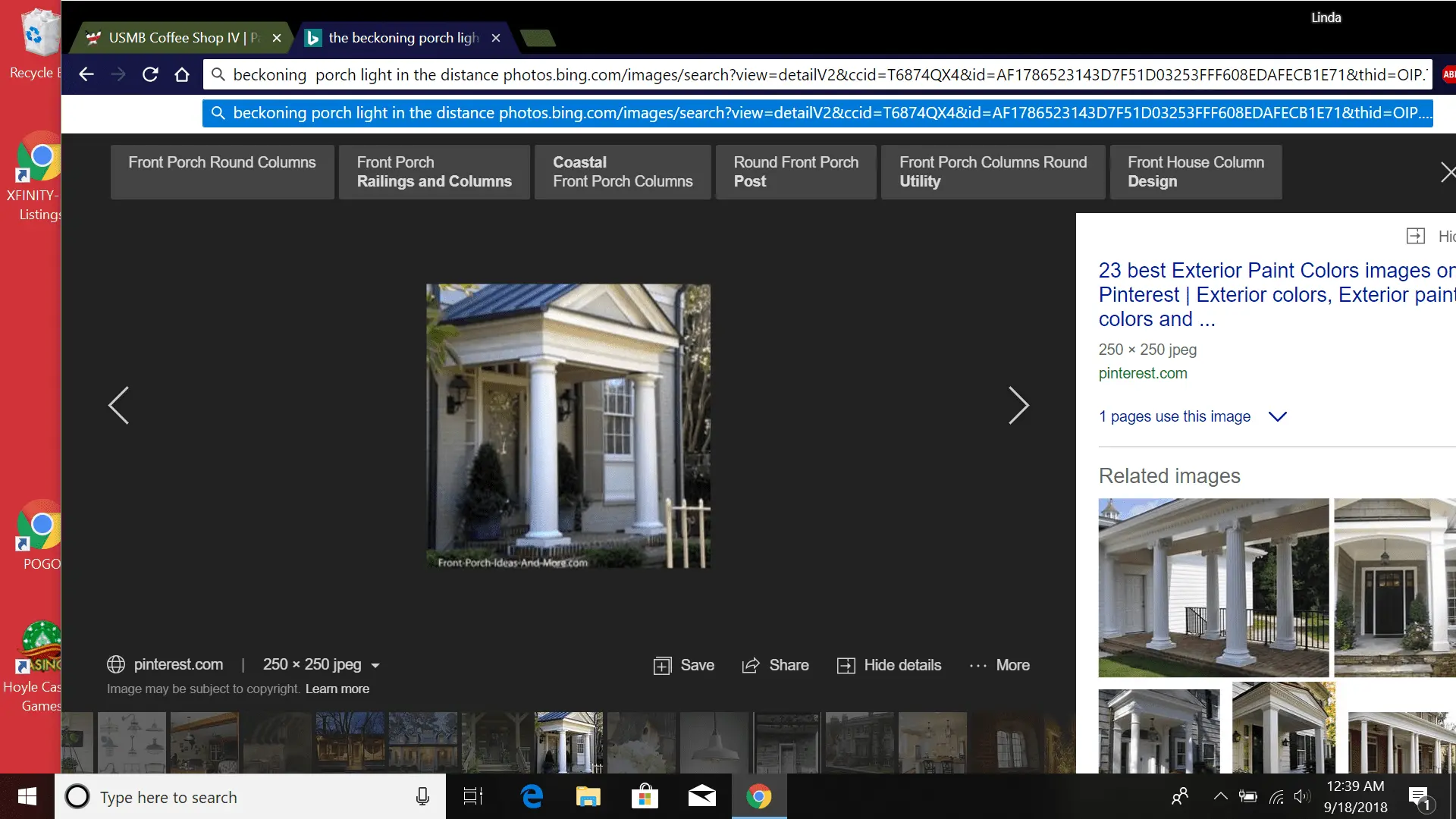This screenshot has width=1456, height=819.
Task: Share the porch image
Action: point(775,665)
